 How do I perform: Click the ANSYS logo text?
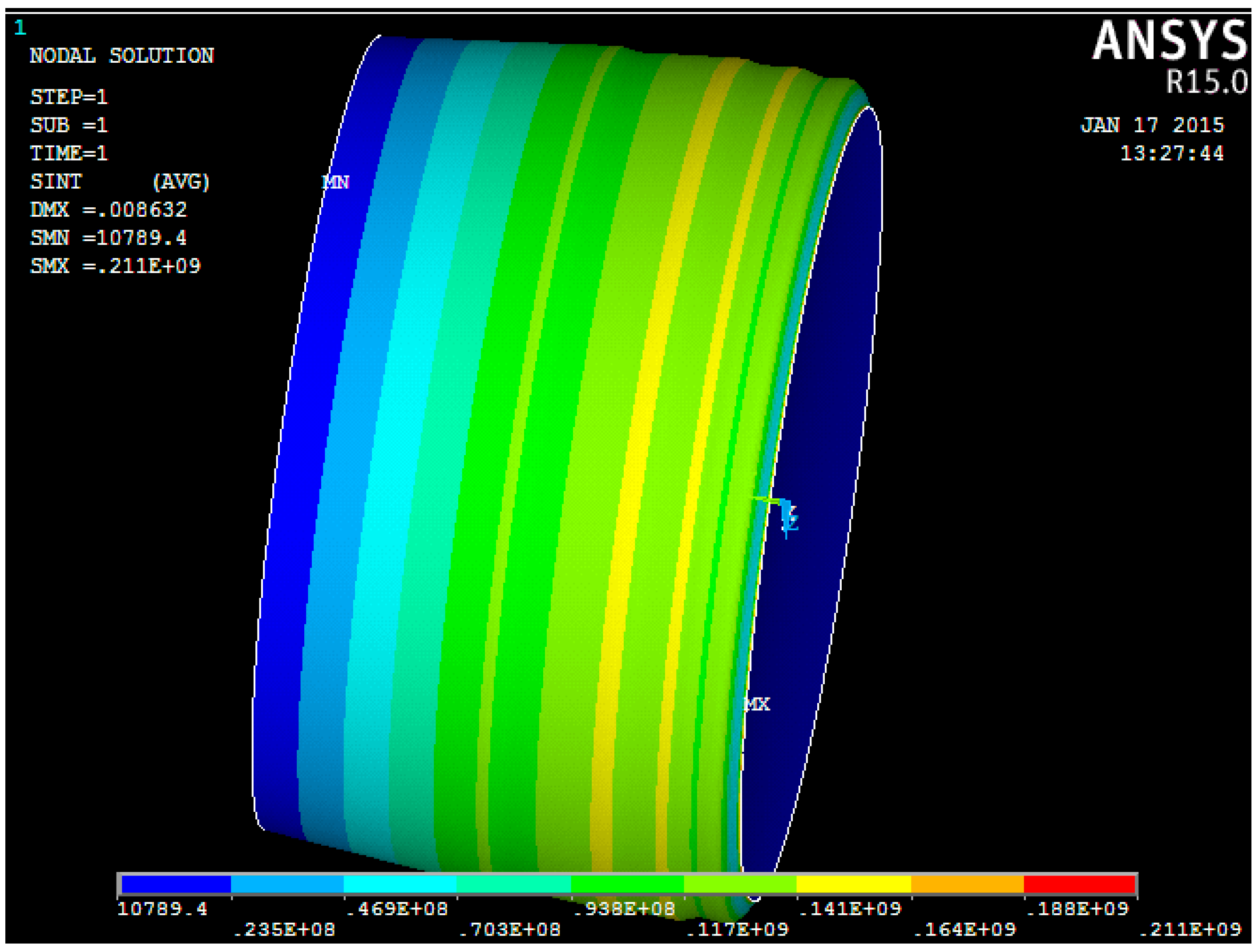coord(1169,41)
